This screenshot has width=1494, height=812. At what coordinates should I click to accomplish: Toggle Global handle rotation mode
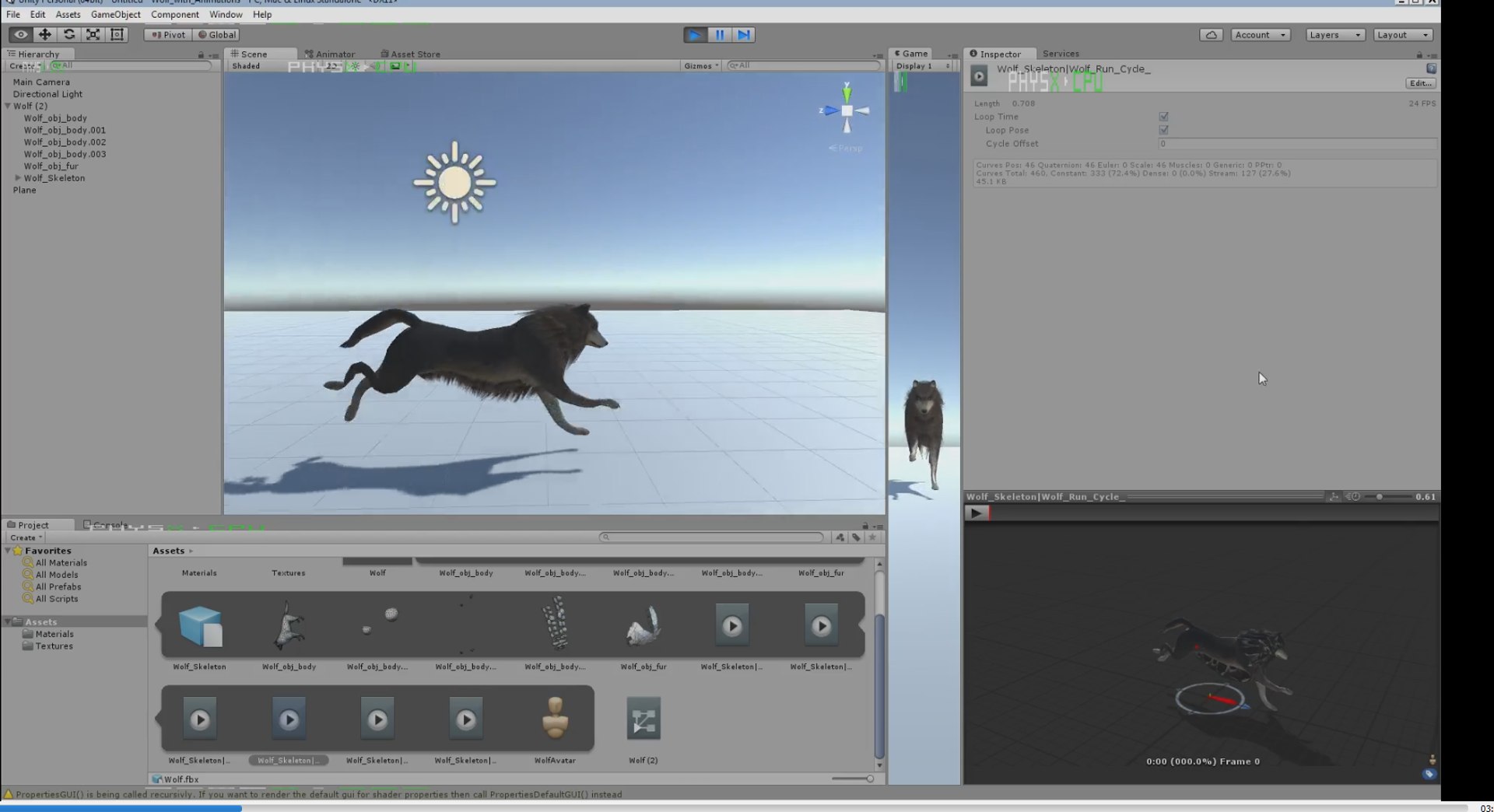216,34
